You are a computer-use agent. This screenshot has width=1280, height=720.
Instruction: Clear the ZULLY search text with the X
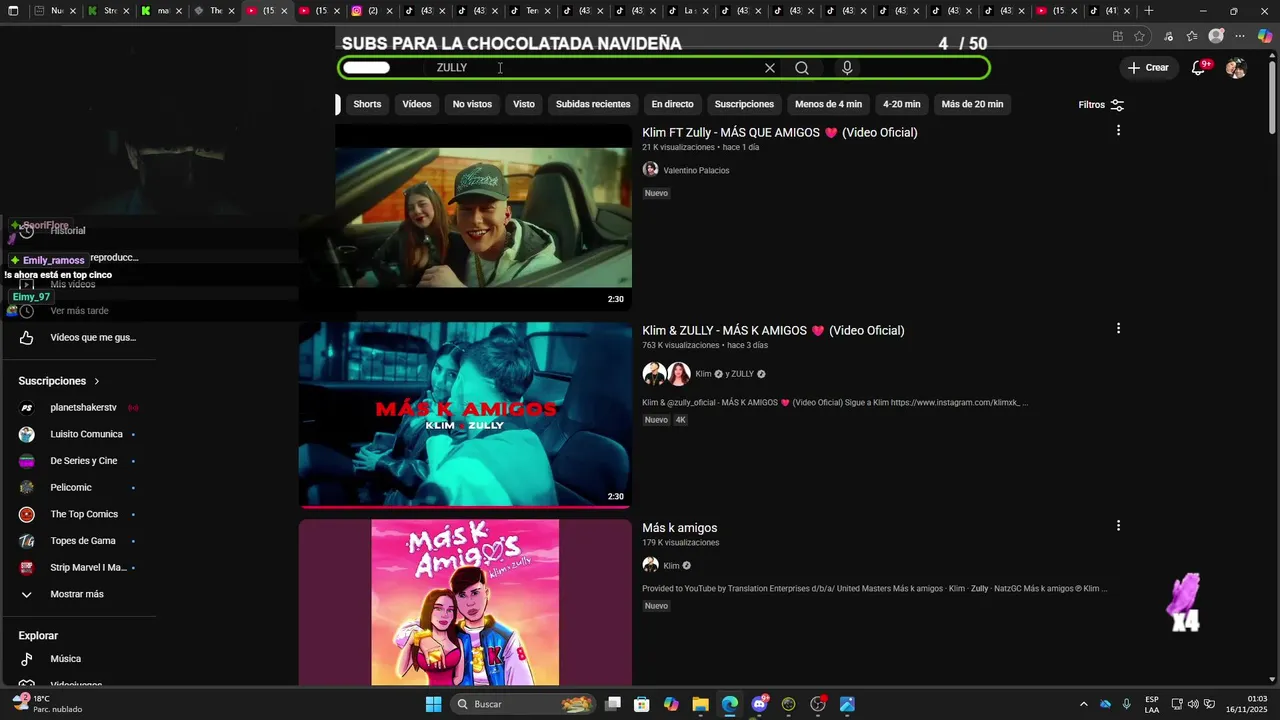point(769,68)
